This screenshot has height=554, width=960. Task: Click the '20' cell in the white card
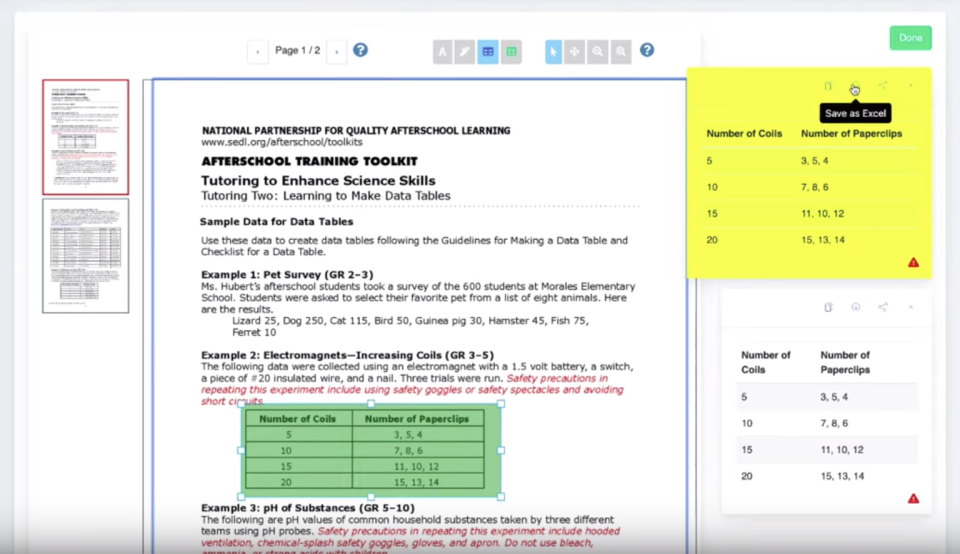point(746,476)
